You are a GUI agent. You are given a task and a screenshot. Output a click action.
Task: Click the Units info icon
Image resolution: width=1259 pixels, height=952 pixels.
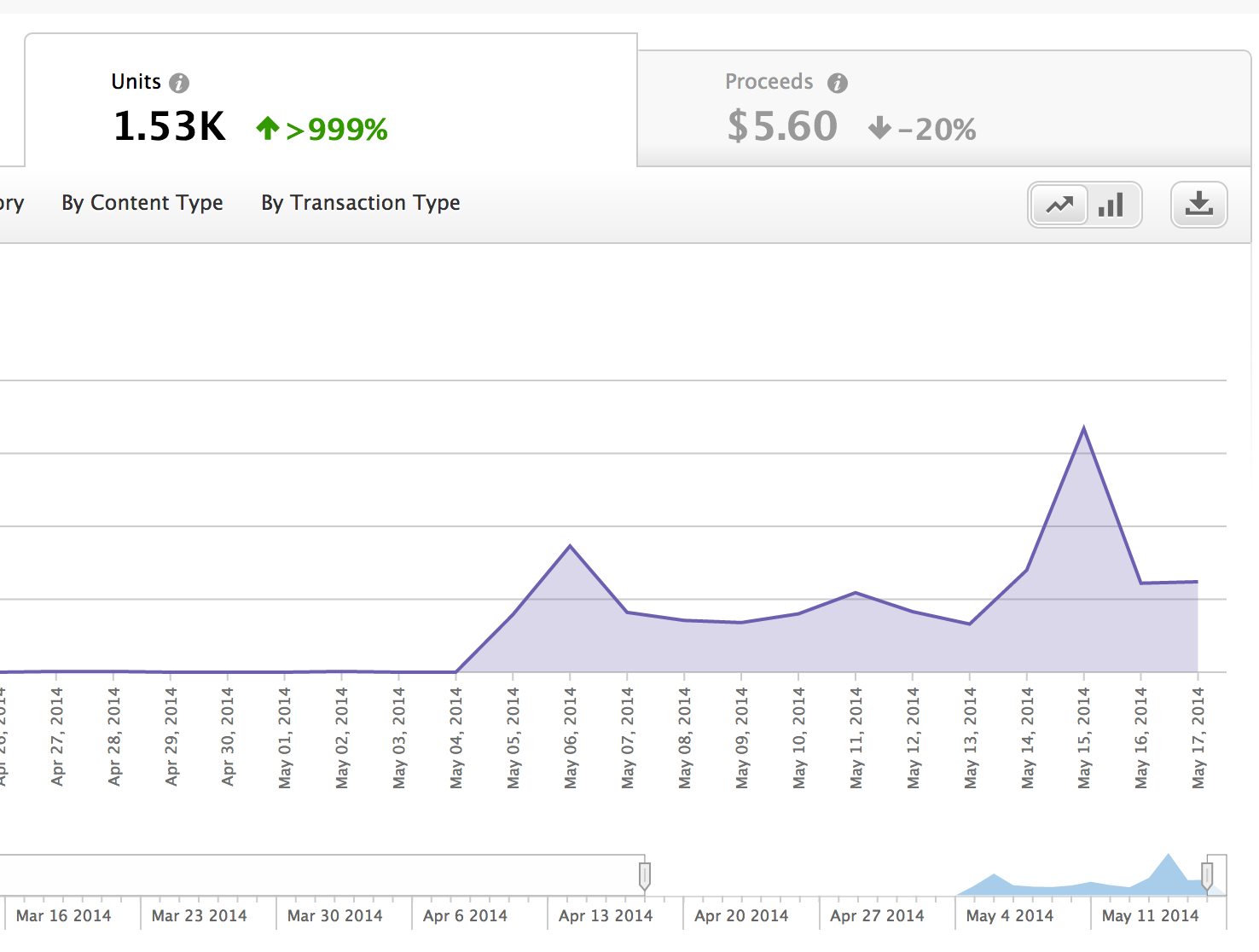pyautogui.click(x=179, y=83)
